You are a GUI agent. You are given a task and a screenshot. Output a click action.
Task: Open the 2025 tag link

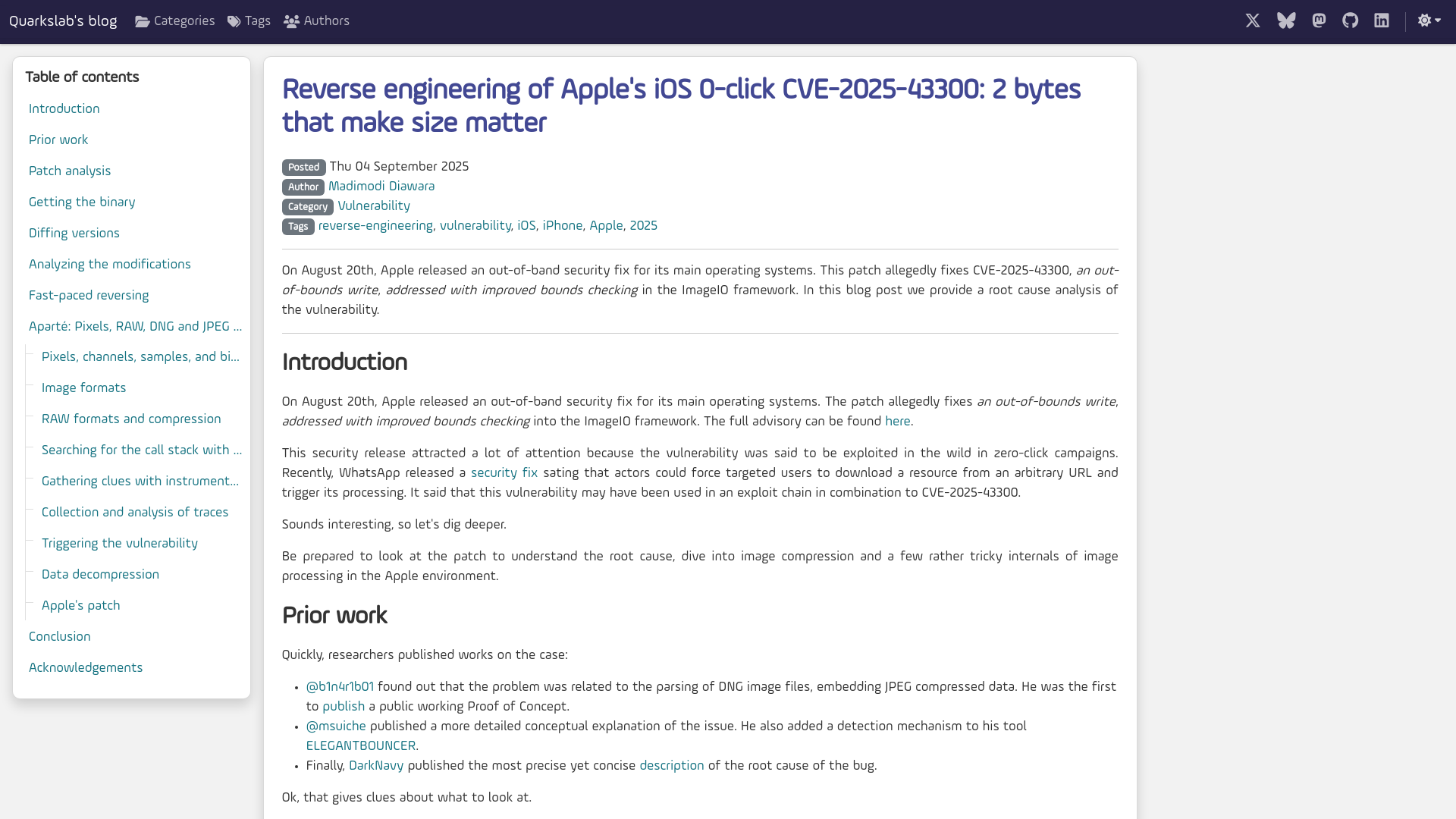(643, 226)
